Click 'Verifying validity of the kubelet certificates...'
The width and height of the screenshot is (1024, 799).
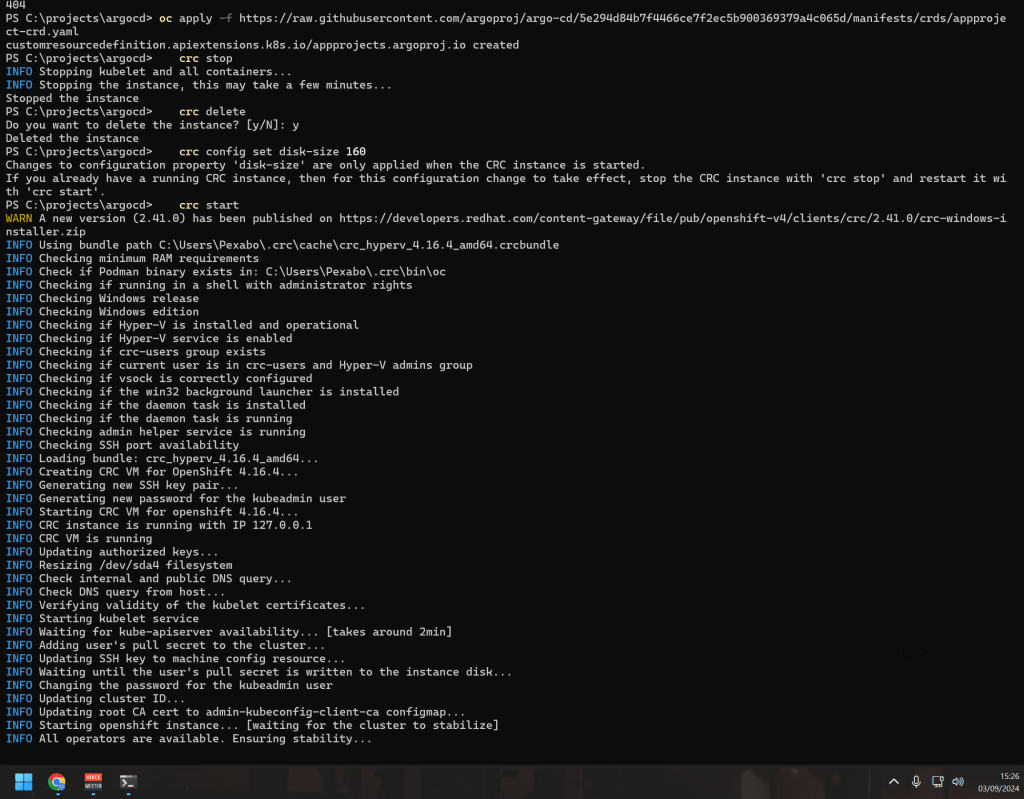(185, 606)
